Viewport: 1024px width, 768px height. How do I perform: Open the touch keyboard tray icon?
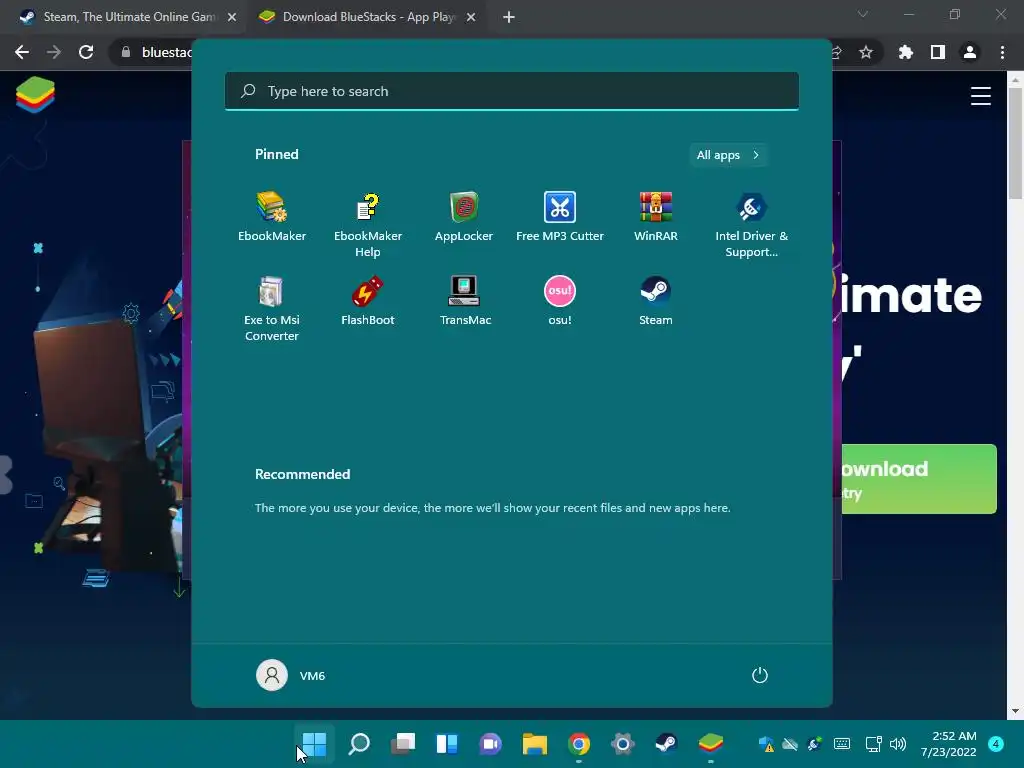842,744
